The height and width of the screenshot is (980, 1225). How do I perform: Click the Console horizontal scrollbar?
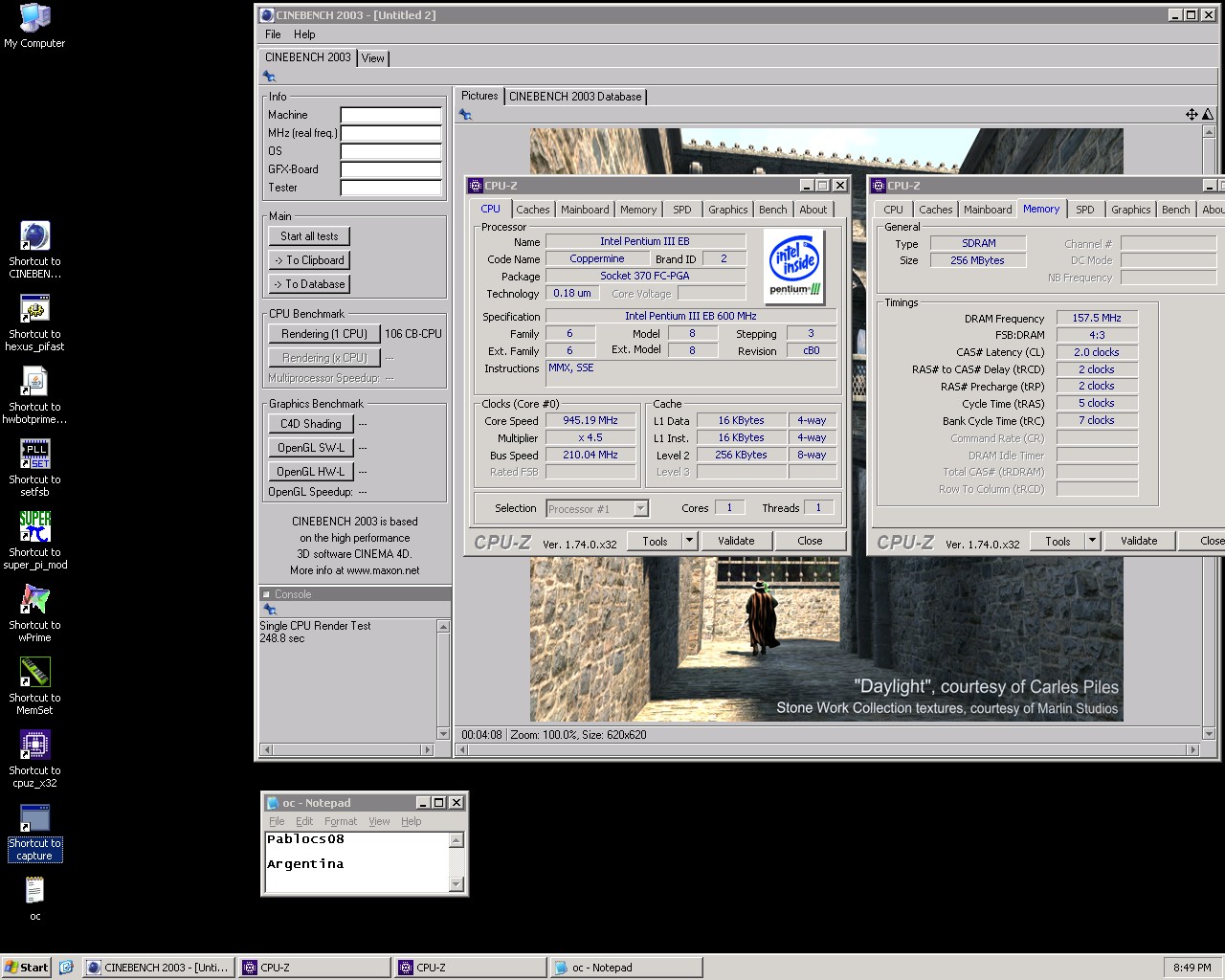[x=347, y=749]
